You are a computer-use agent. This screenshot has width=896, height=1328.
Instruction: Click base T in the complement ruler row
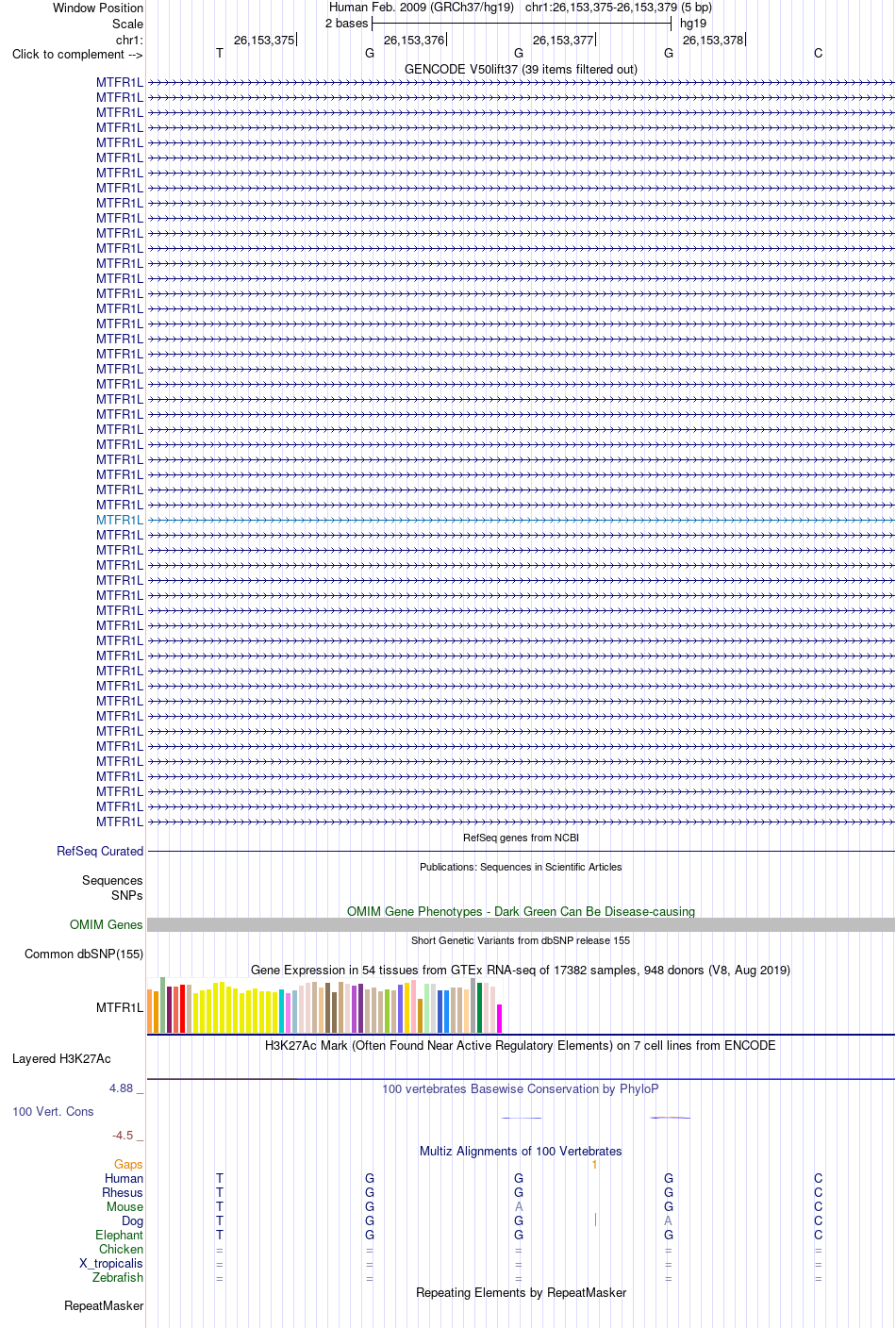(x=220, y=54)
